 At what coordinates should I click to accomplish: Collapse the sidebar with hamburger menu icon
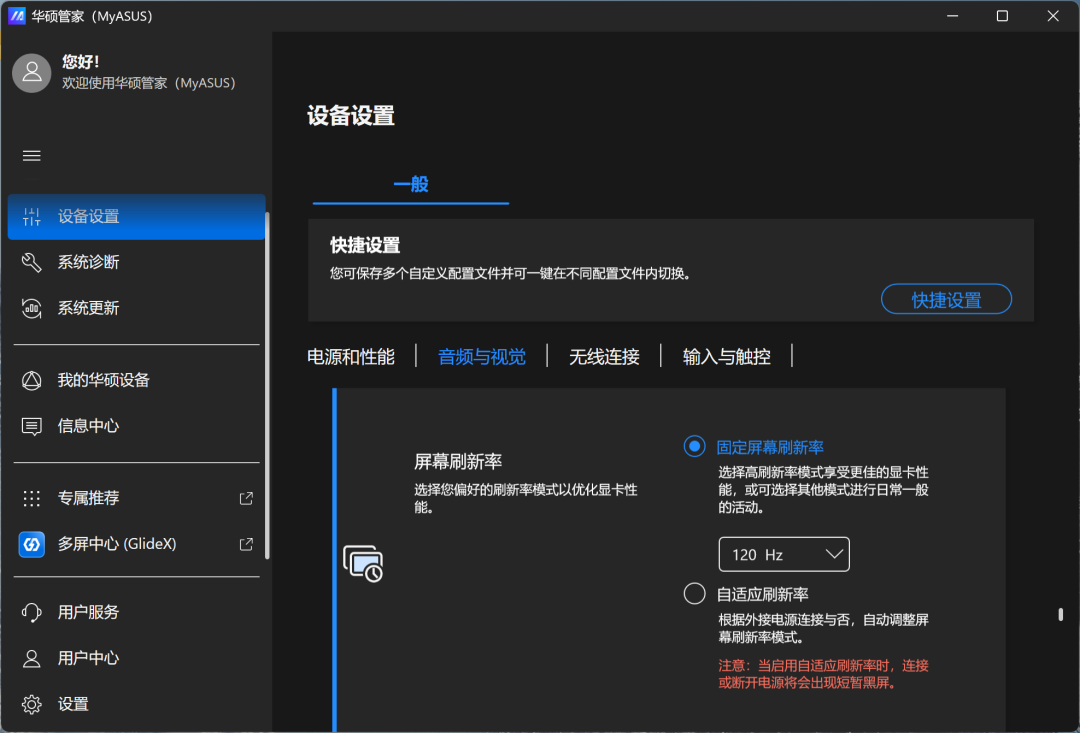(32, 156)
